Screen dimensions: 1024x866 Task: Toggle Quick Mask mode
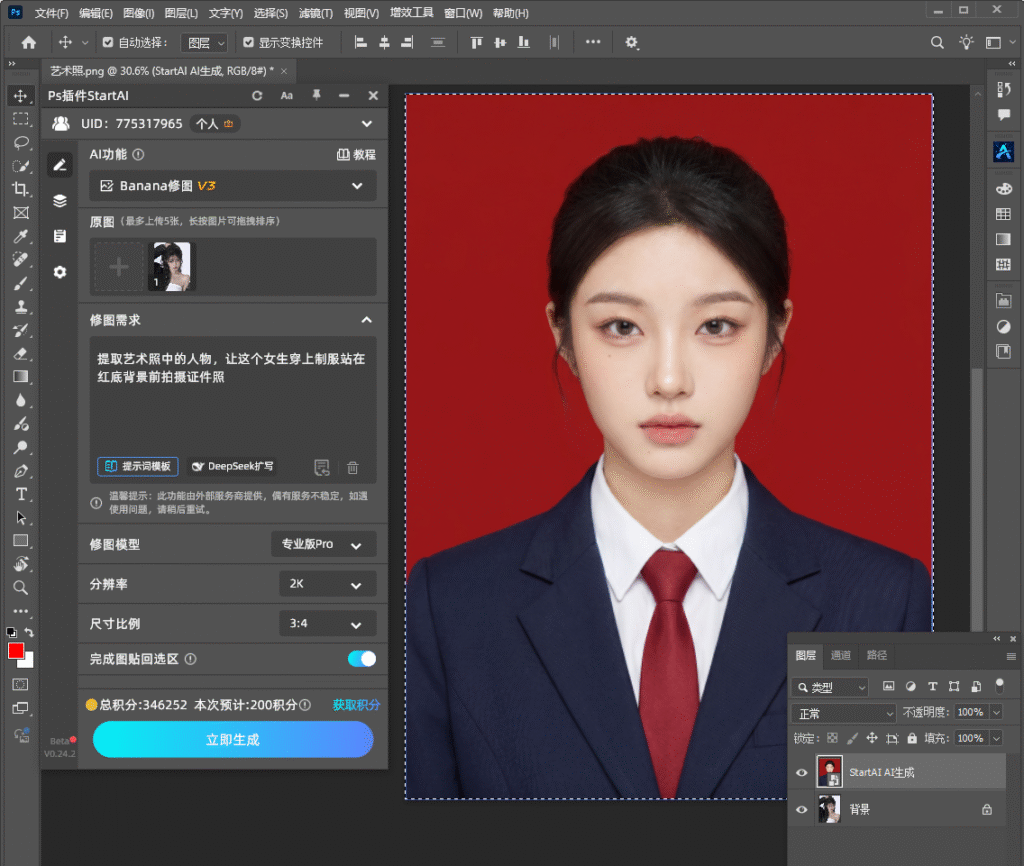pyautogui.click(x=20, y=684)
